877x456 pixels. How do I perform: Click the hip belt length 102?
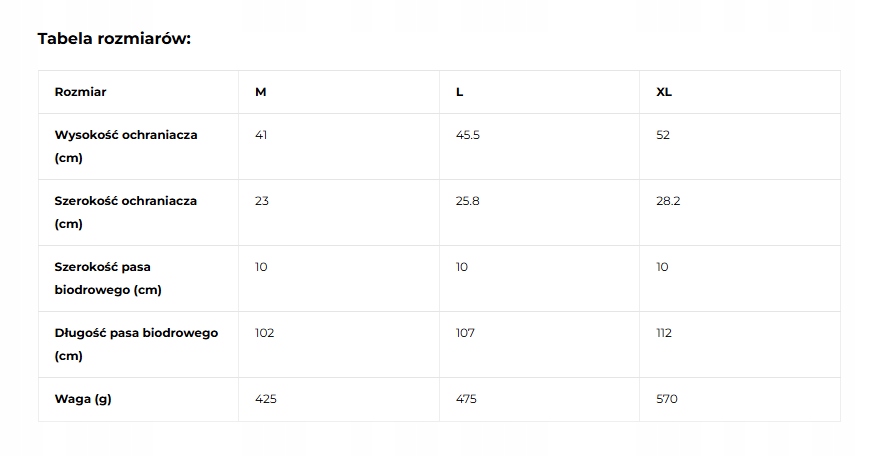click(265, 333)
